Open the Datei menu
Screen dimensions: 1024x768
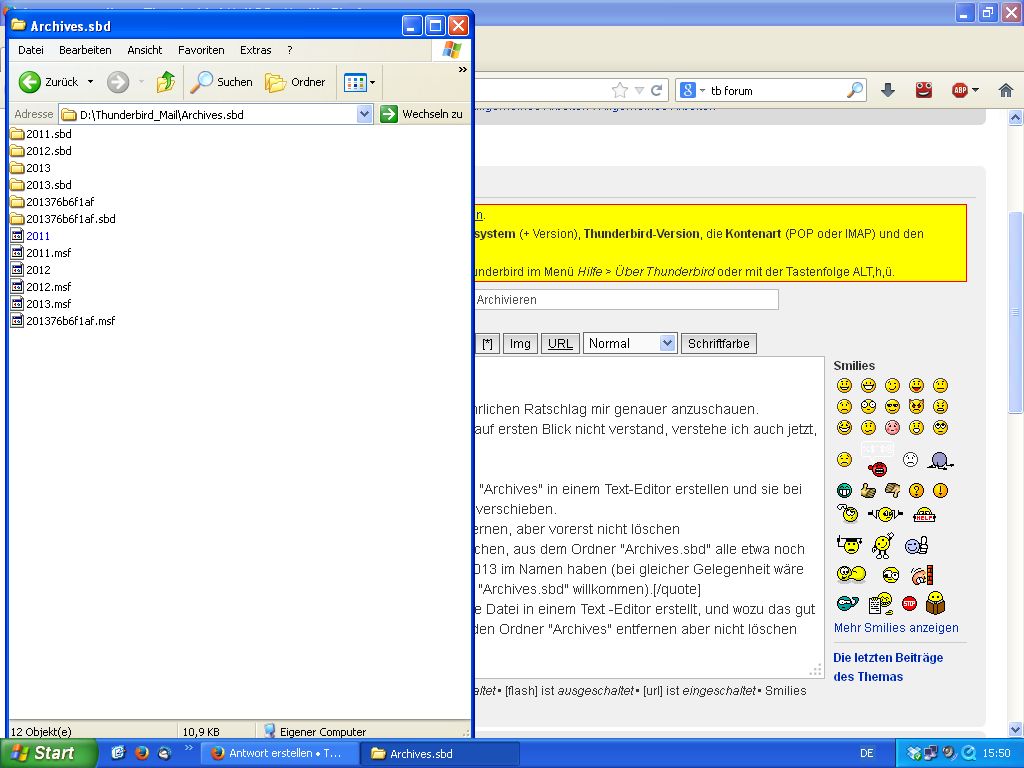31,50
